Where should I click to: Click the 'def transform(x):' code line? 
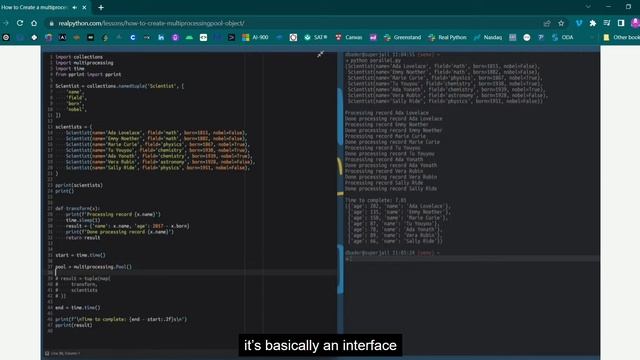click(77, 208)
